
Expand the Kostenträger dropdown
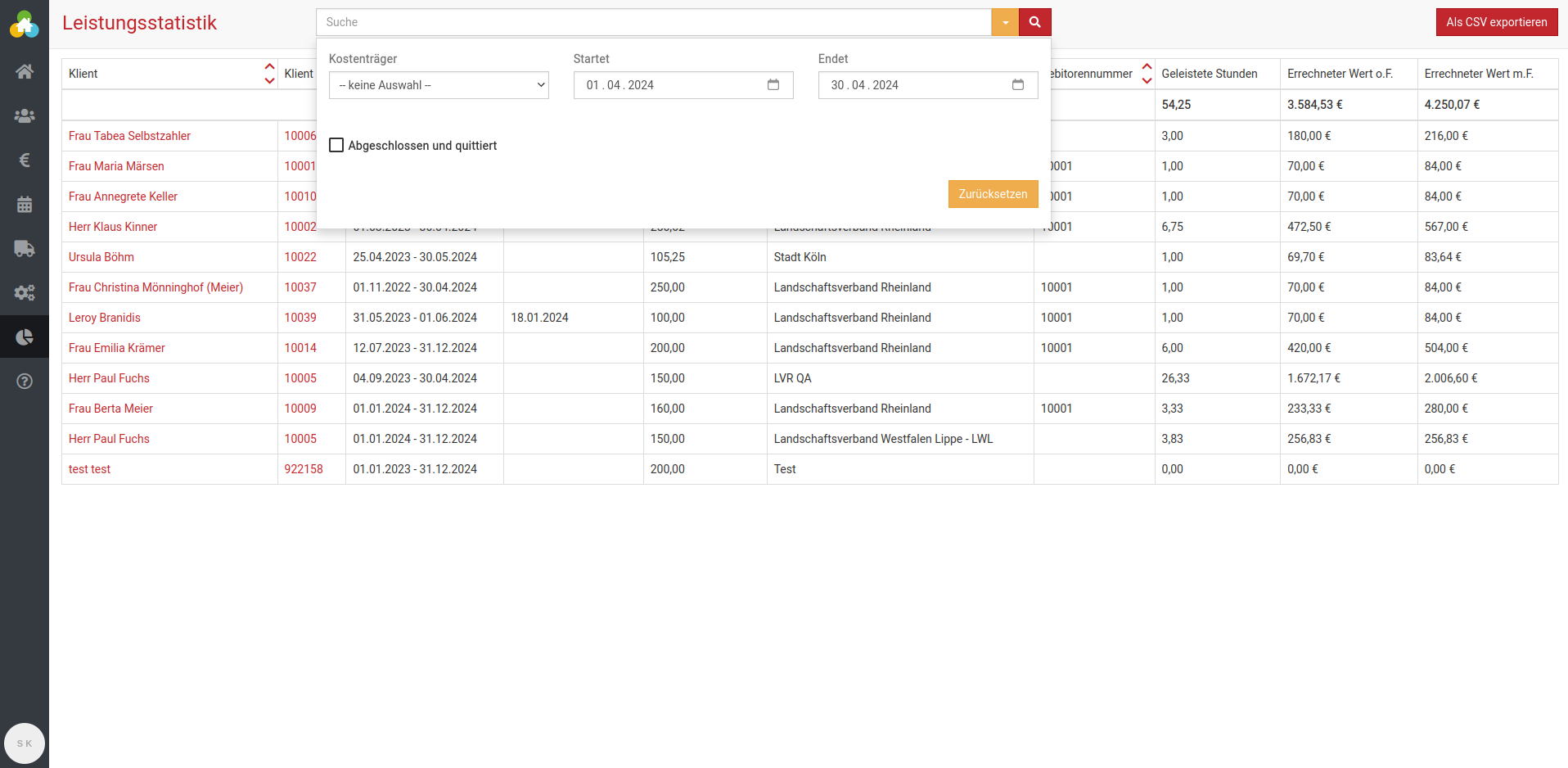pos(439,85)
